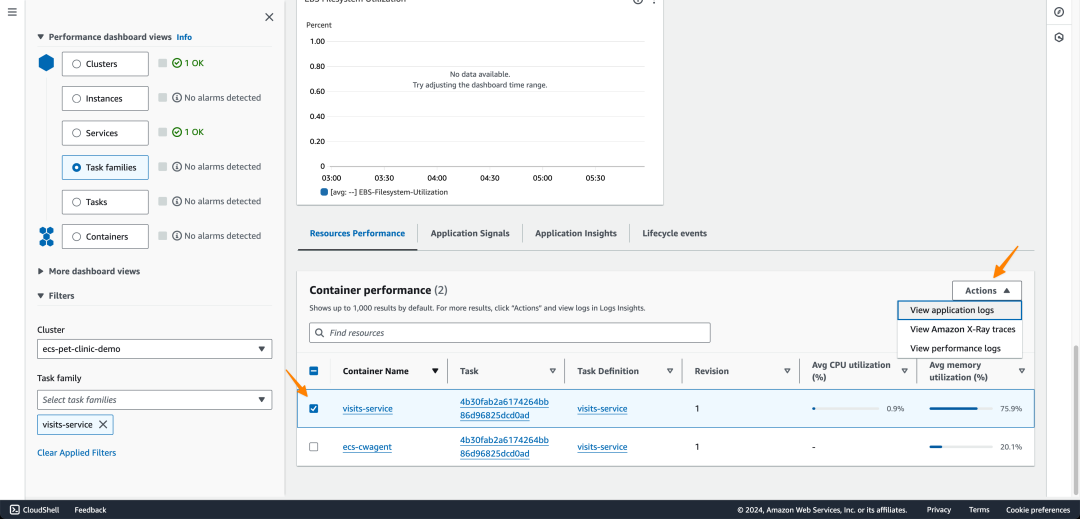Open Feedback in the footer
This screenshot has width=1080, height=519.
pos(90,510)
